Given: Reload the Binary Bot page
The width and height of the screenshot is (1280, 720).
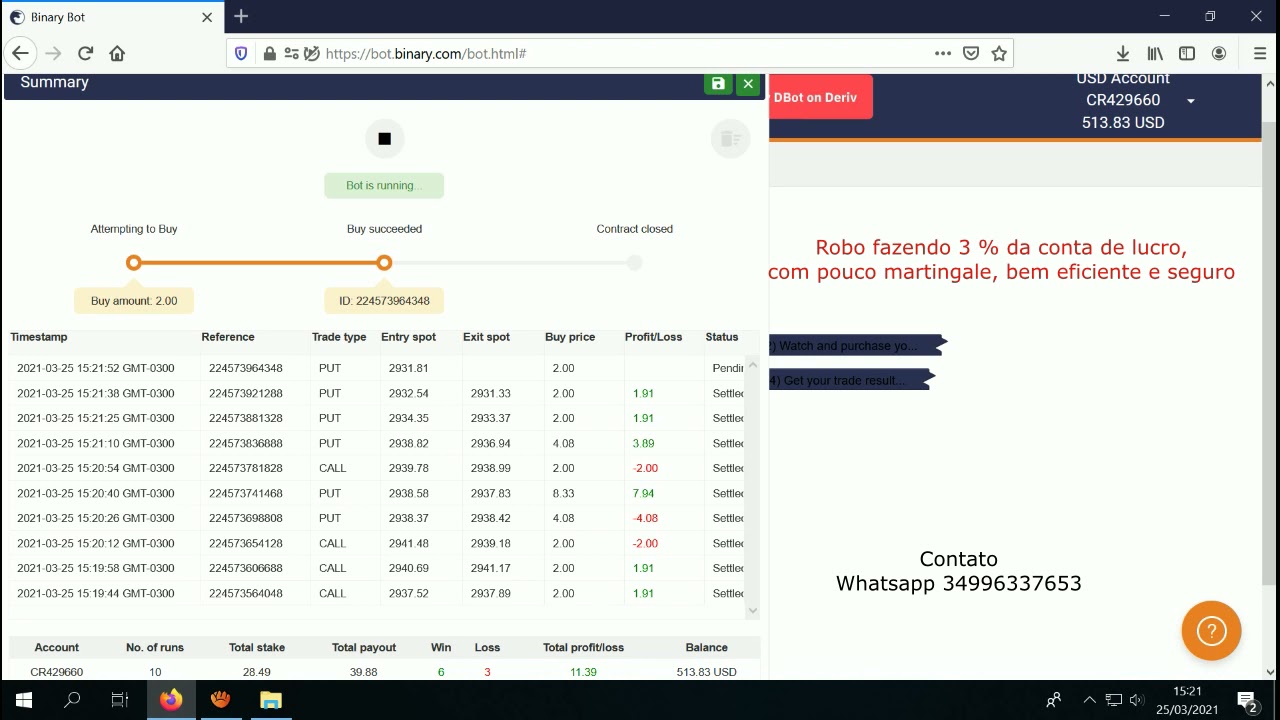Looking at the screenshot, I should tap(85, 54).
